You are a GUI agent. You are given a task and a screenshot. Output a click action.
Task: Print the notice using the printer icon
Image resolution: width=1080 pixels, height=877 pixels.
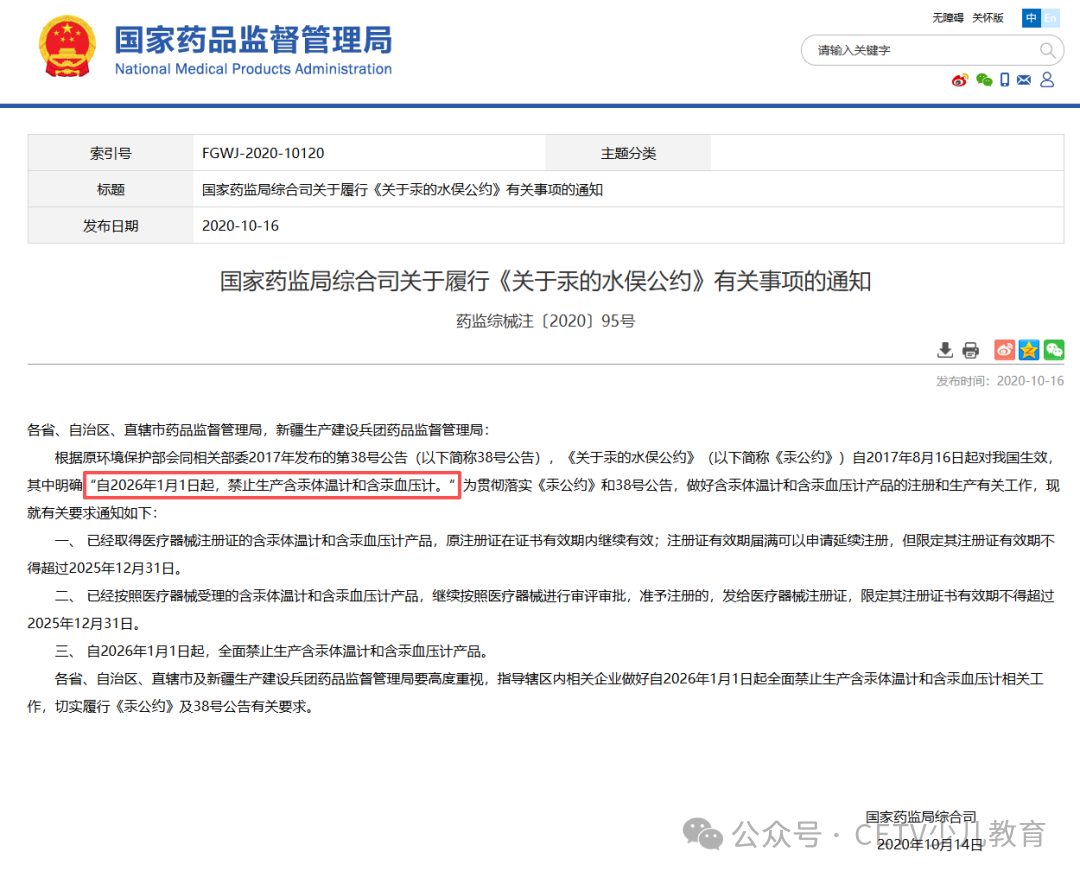coord(970,350)
